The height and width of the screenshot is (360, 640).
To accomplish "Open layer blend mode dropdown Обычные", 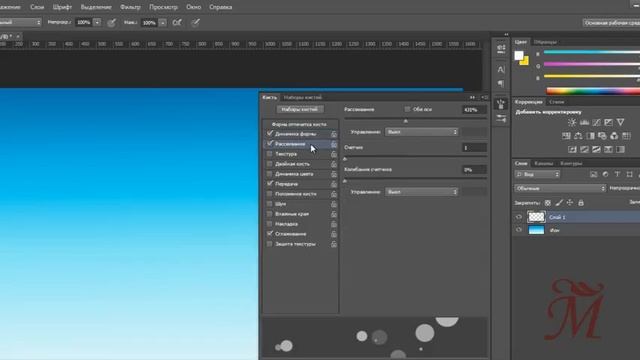I will 560,188.
